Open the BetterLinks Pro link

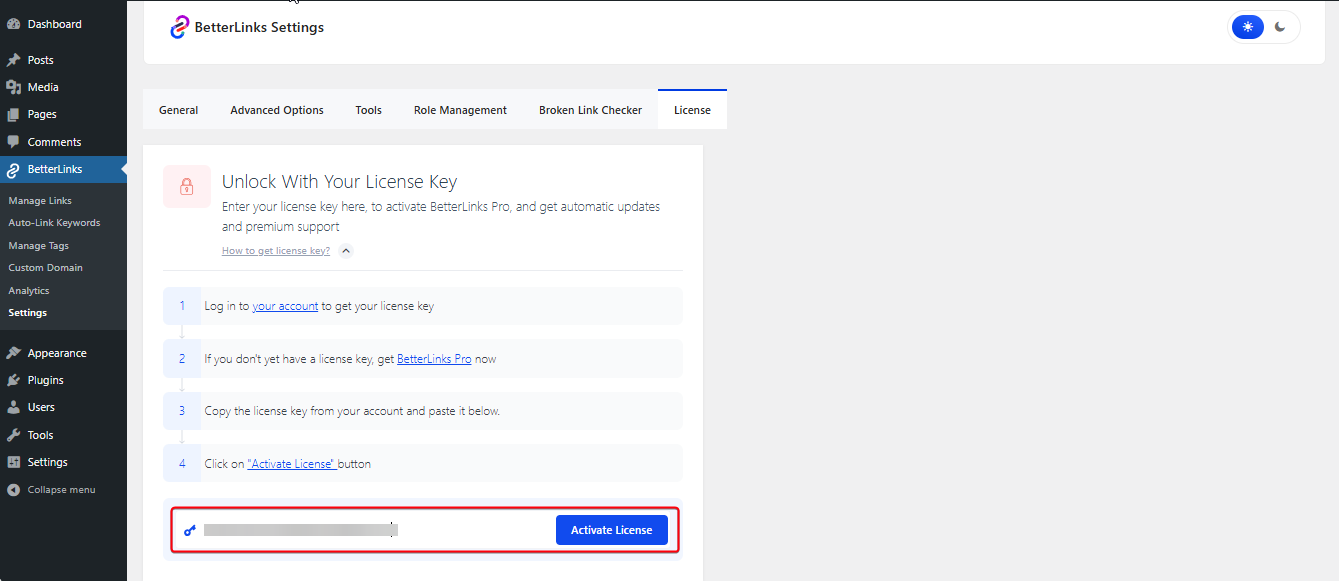click(434, 358)
